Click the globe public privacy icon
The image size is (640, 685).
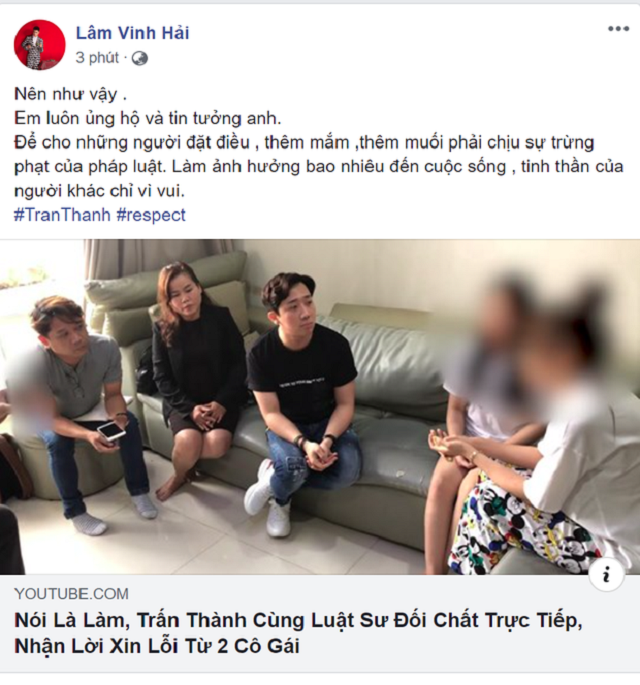point(140,58)
